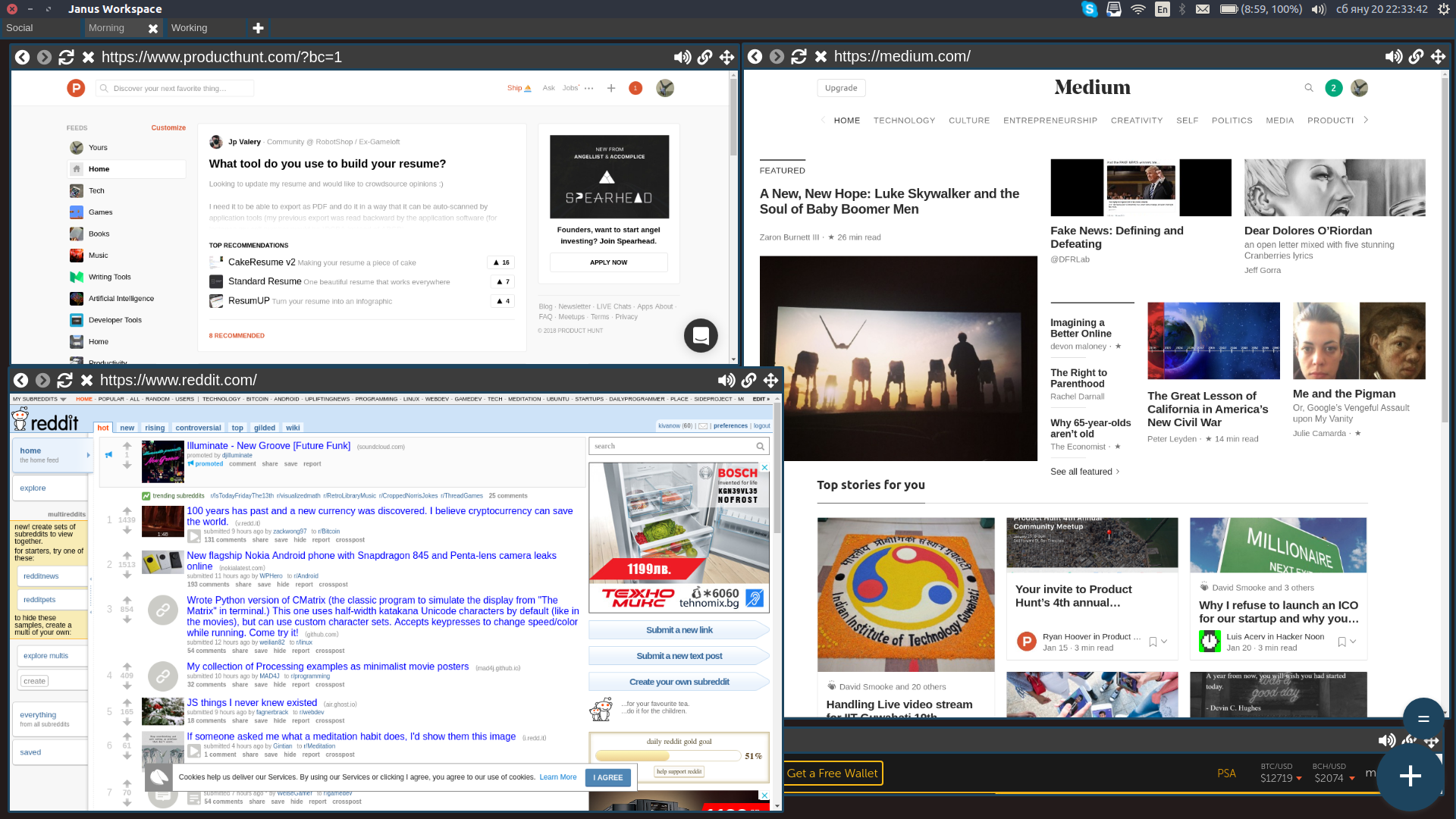
Task: Sort Reddit posts by new
Action: tap(127, 428)
